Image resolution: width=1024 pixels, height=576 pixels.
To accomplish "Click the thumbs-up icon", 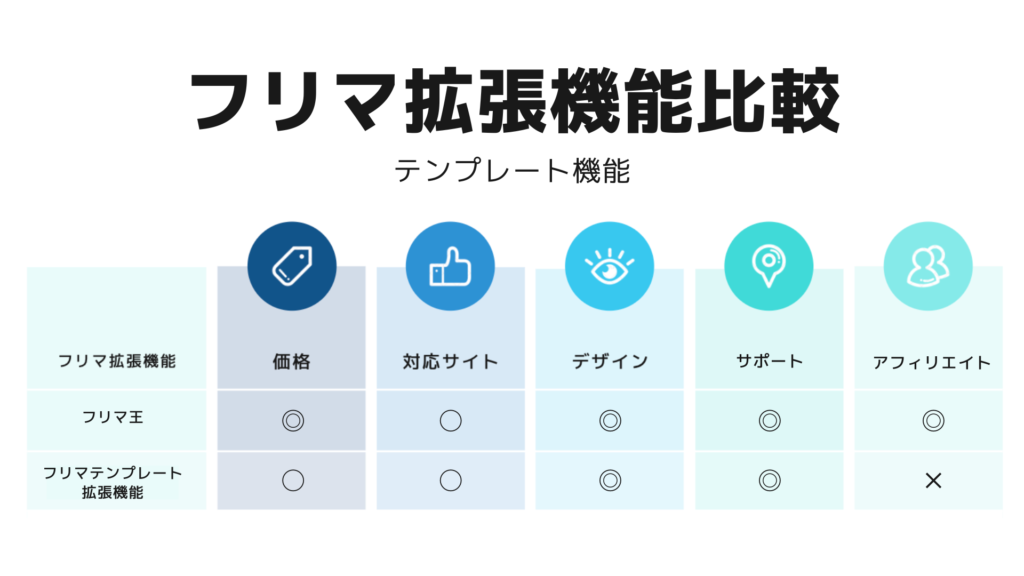I will pyautogui.click(x=450, y=266).
